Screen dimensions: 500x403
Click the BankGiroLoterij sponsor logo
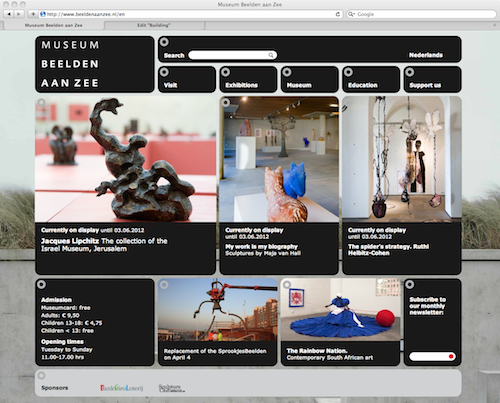[x=122, y=388]
